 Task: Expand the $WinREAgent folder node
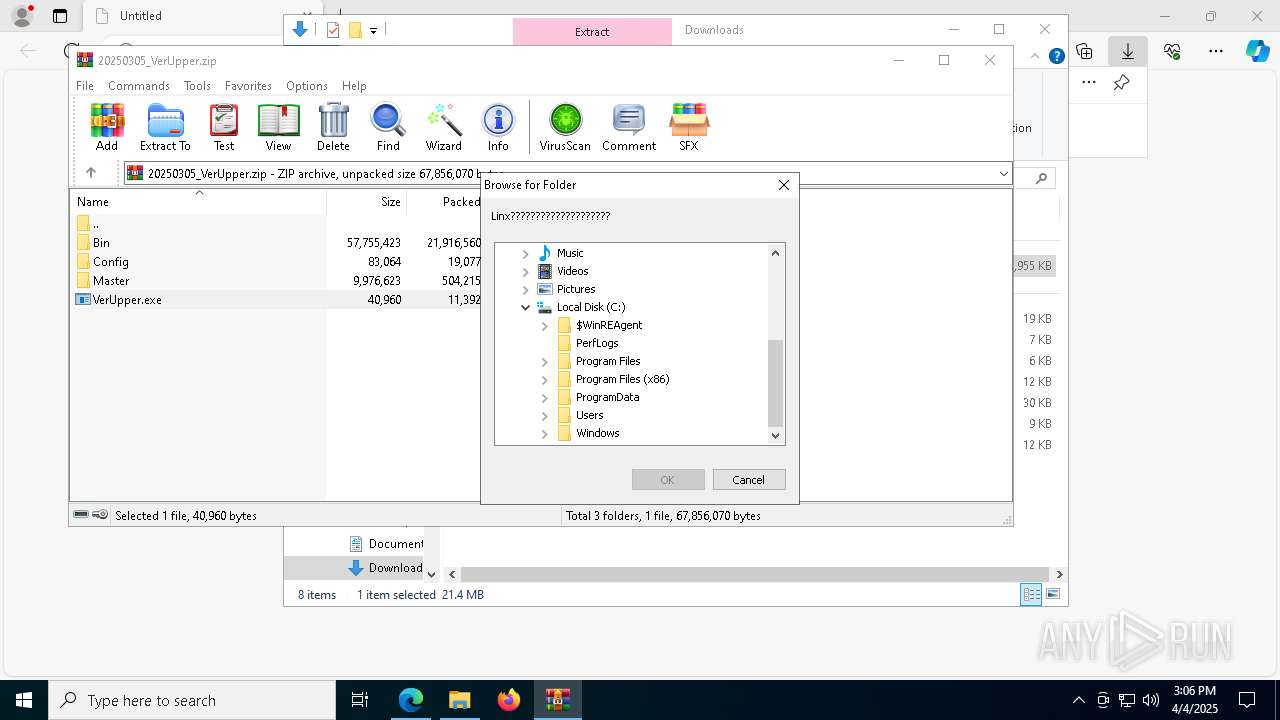[x=545, y=325]
